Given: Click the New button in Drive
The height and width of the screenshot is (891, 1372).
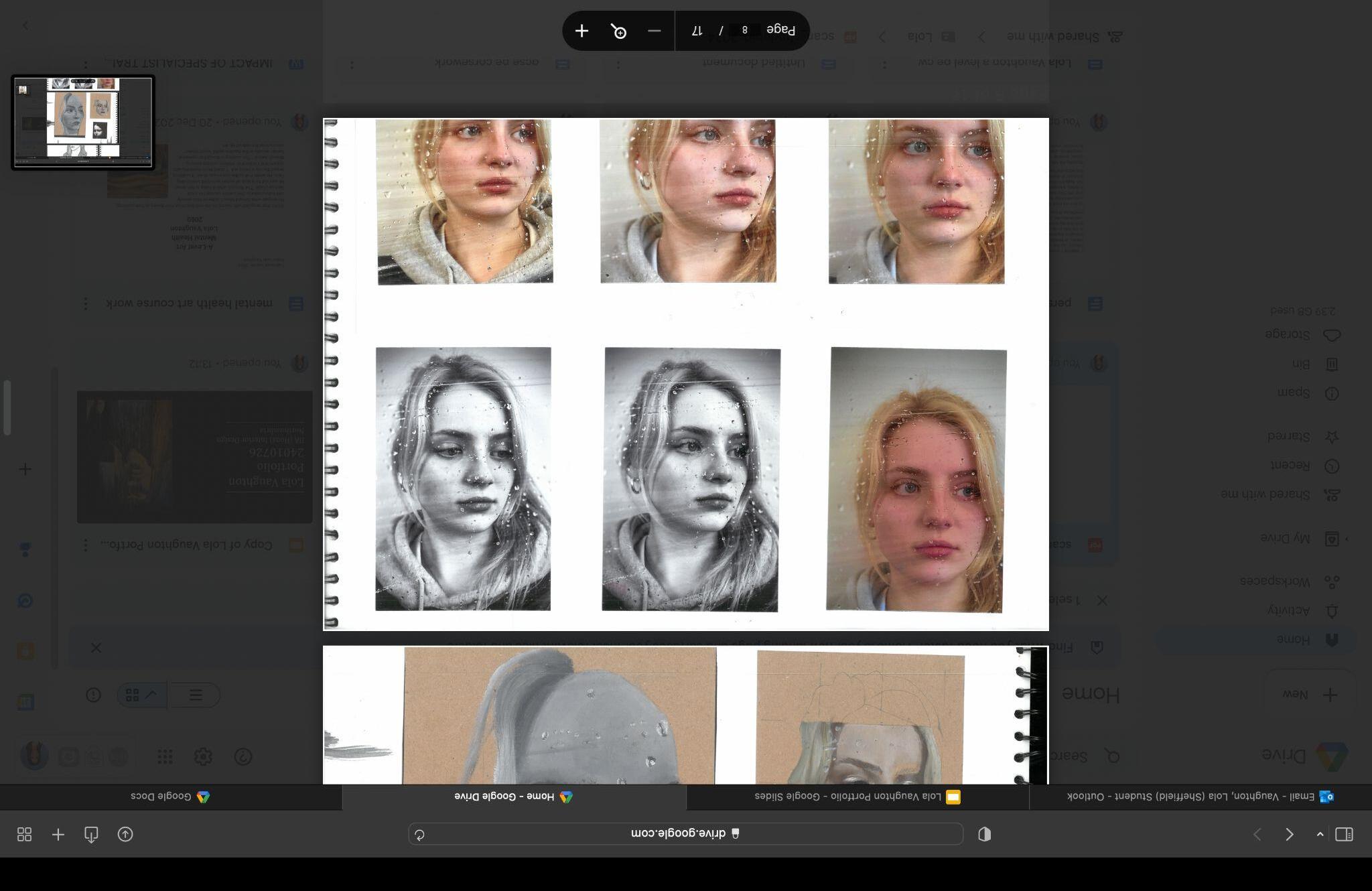Looking at the screenshot, I should click(x=1310, y=695).
